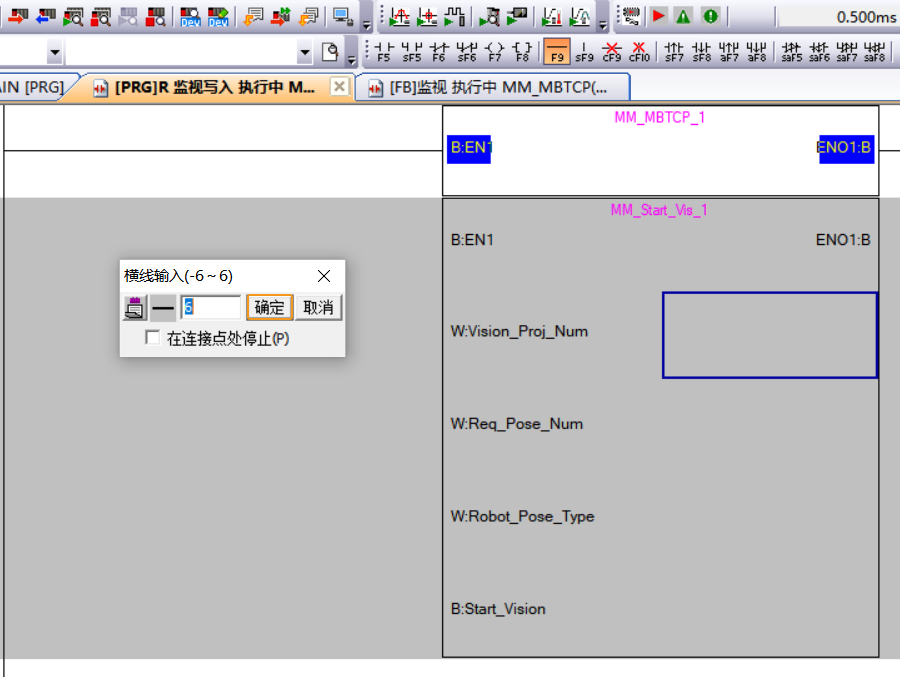The image size is (900, 677).
Task: Close the 横线输入 dialog
Action: pyautogui.click(x=324, y=276)
